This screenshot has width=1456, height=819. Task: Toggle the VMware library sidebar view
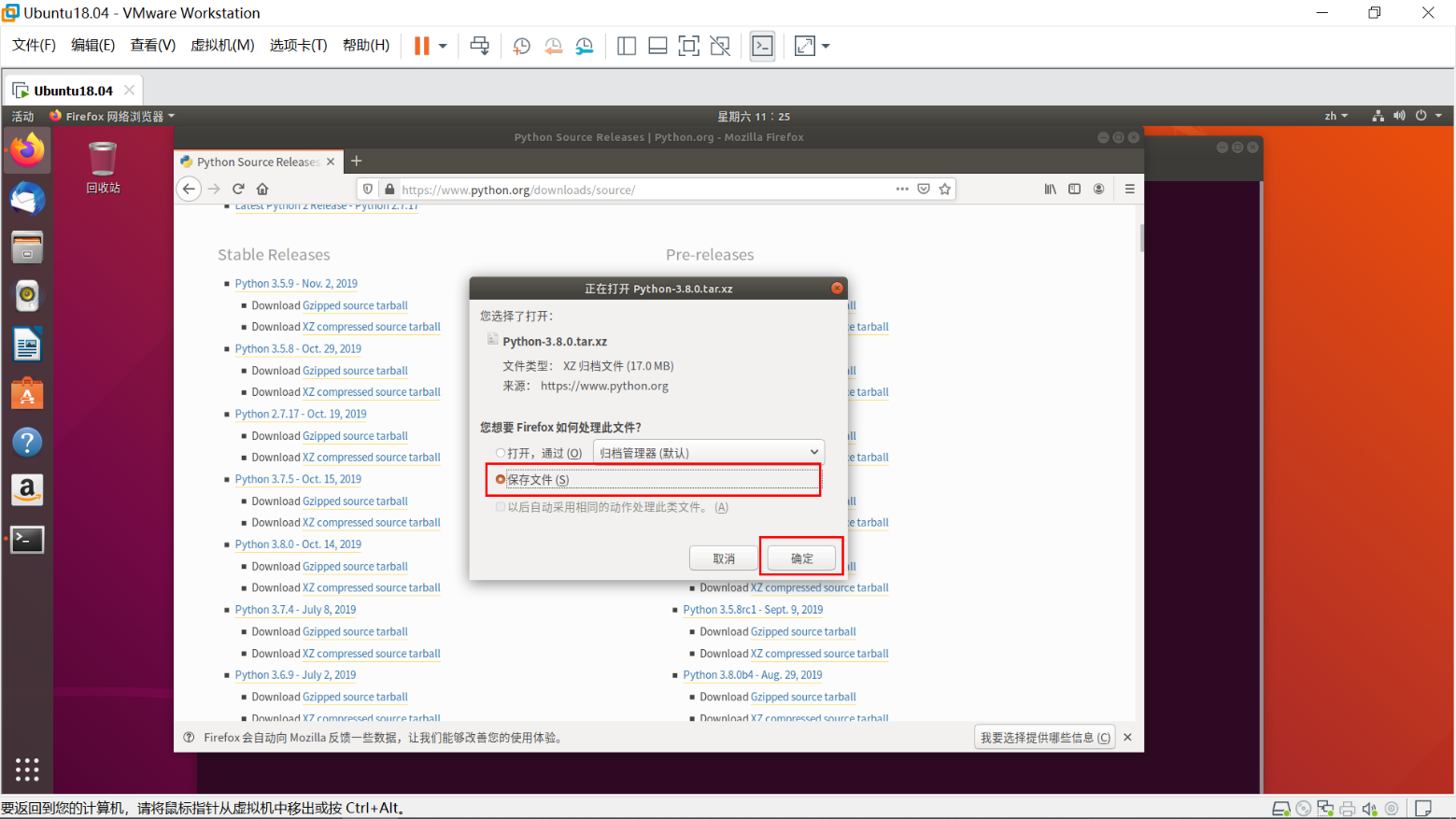[627, 46]
